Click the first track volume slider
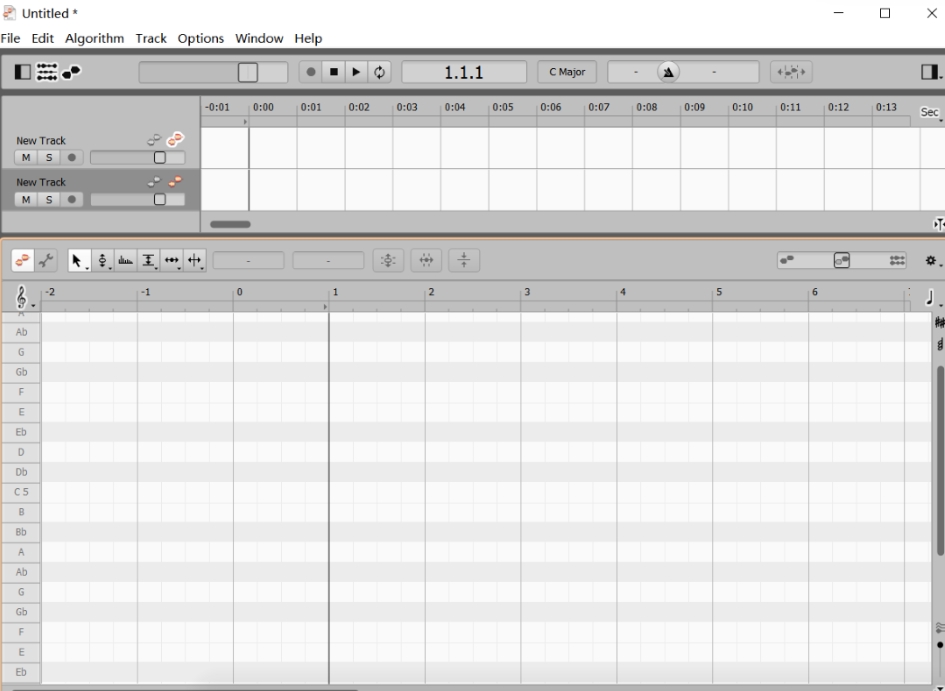 (137, 158)
